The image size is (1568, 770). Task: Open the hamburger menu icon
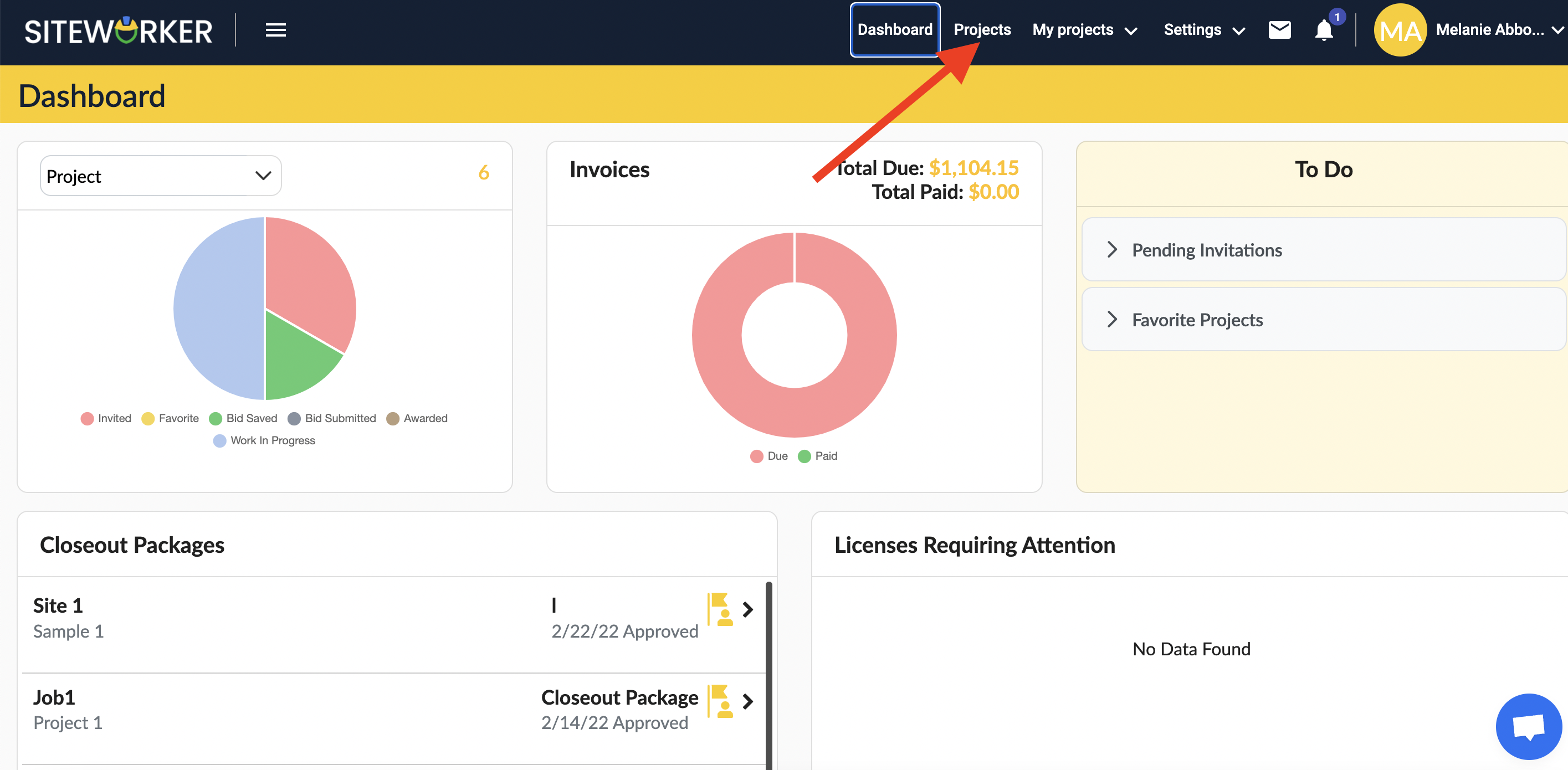[x=276, y=30]
